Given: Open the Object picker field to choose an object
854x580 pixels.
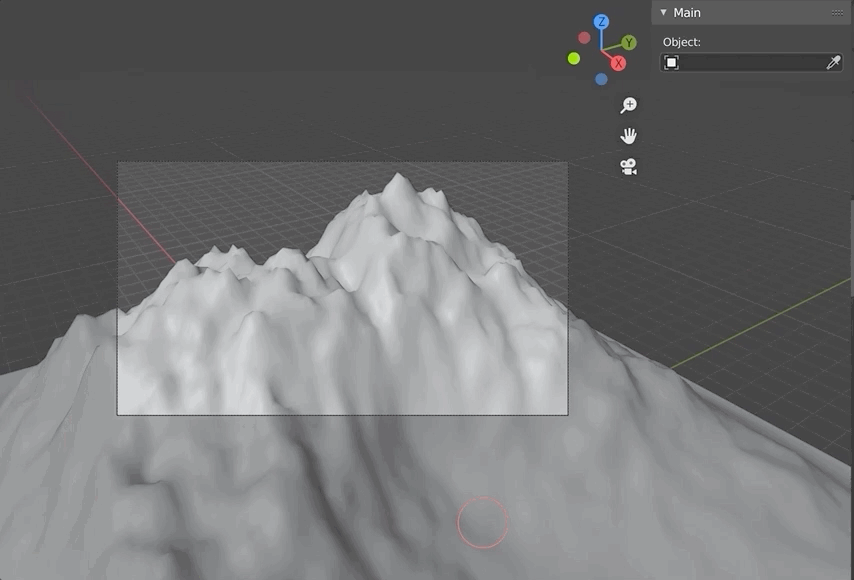Looking at the screenshot, I should pyautogui.click(x=749, y=62).
